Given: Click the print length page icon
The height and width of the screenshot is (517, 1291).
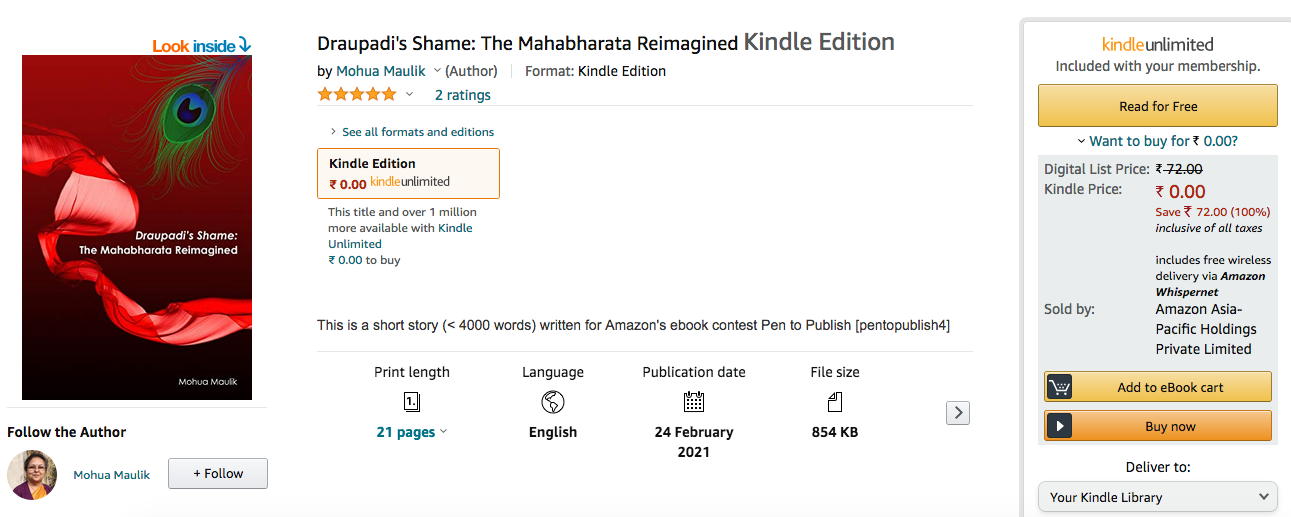Looking at the screenshot, I should [412, 402].
